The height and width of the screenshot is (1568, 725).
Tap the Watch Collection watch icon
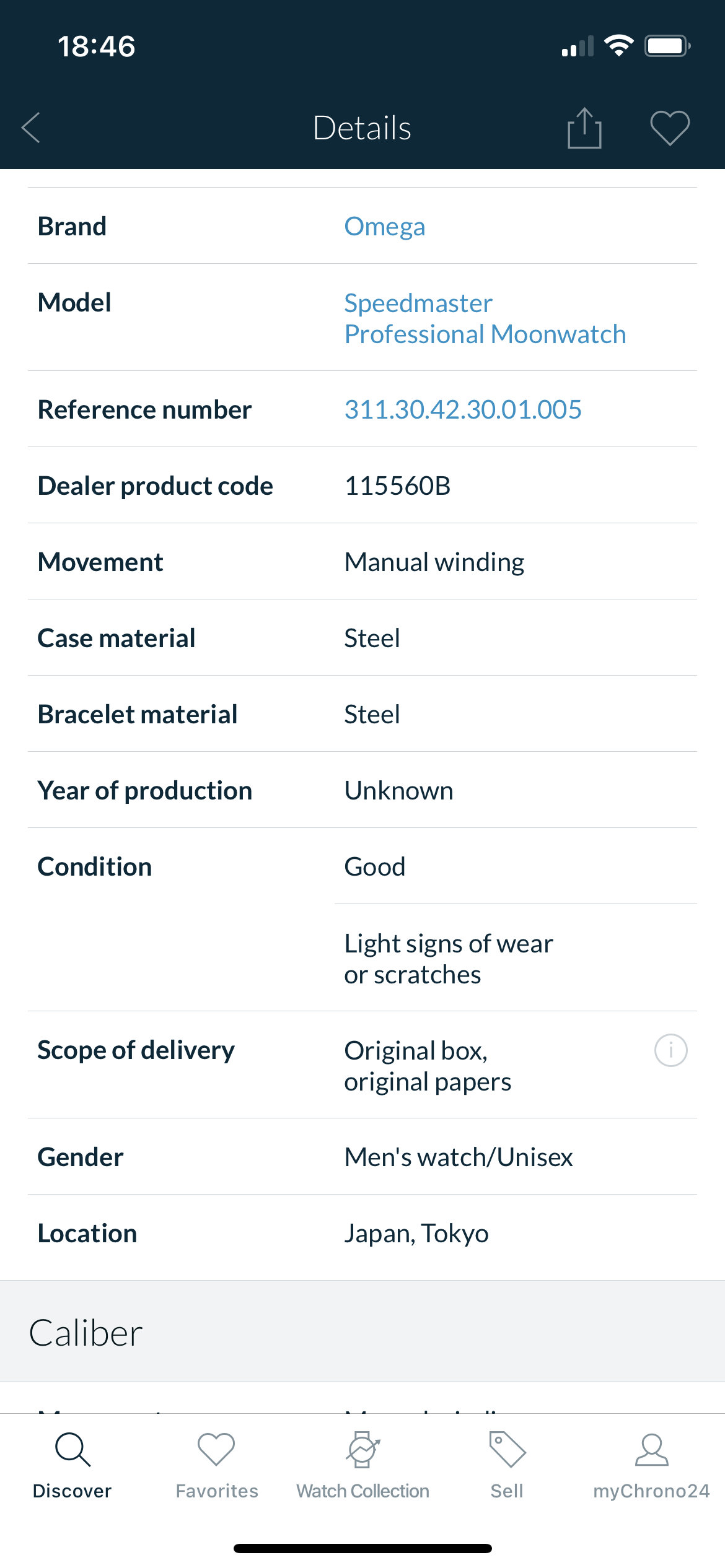tap(362, 1450)
